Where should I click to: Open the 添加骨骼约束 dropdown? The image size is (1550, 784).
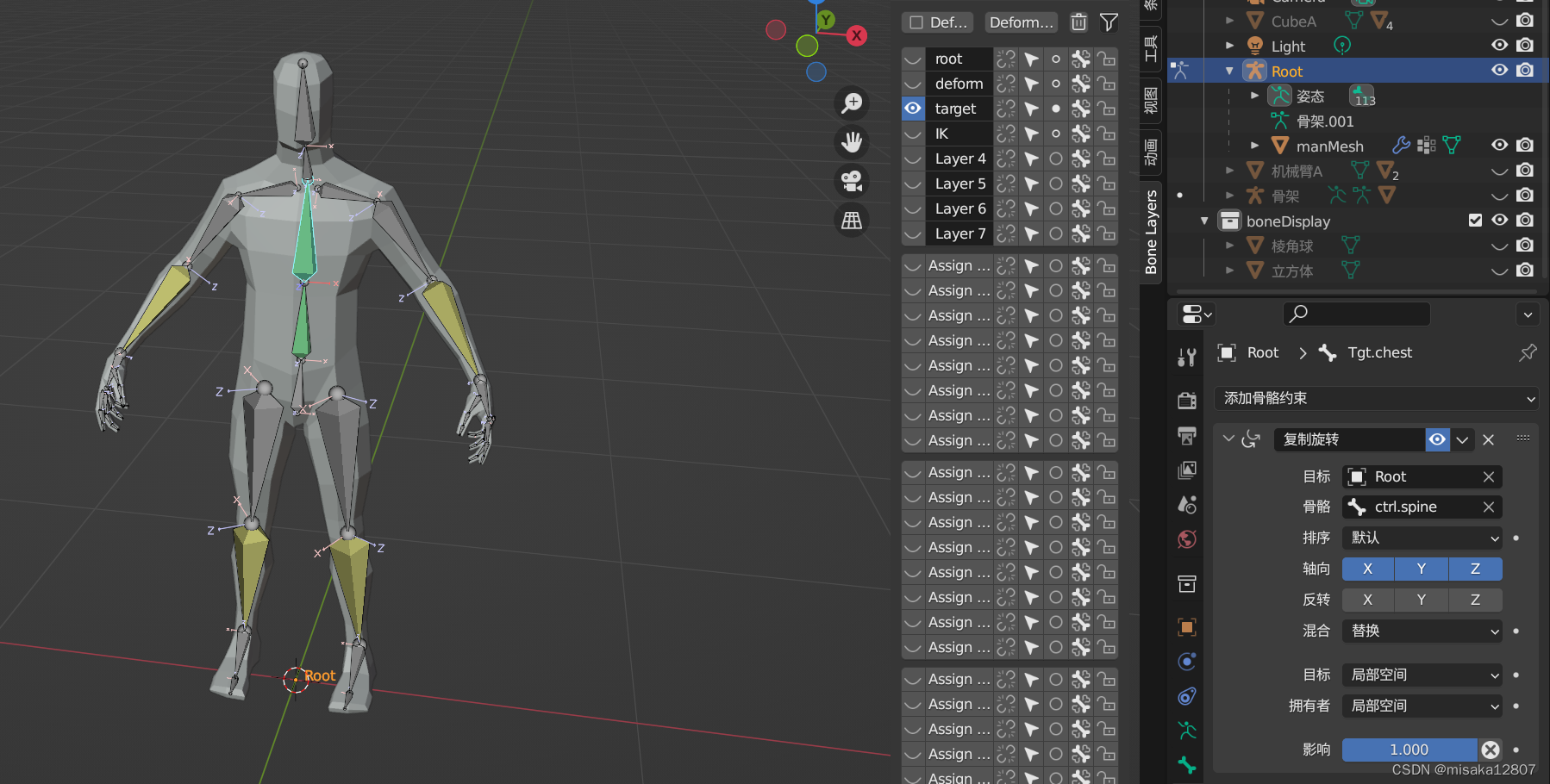[1377, 398]
